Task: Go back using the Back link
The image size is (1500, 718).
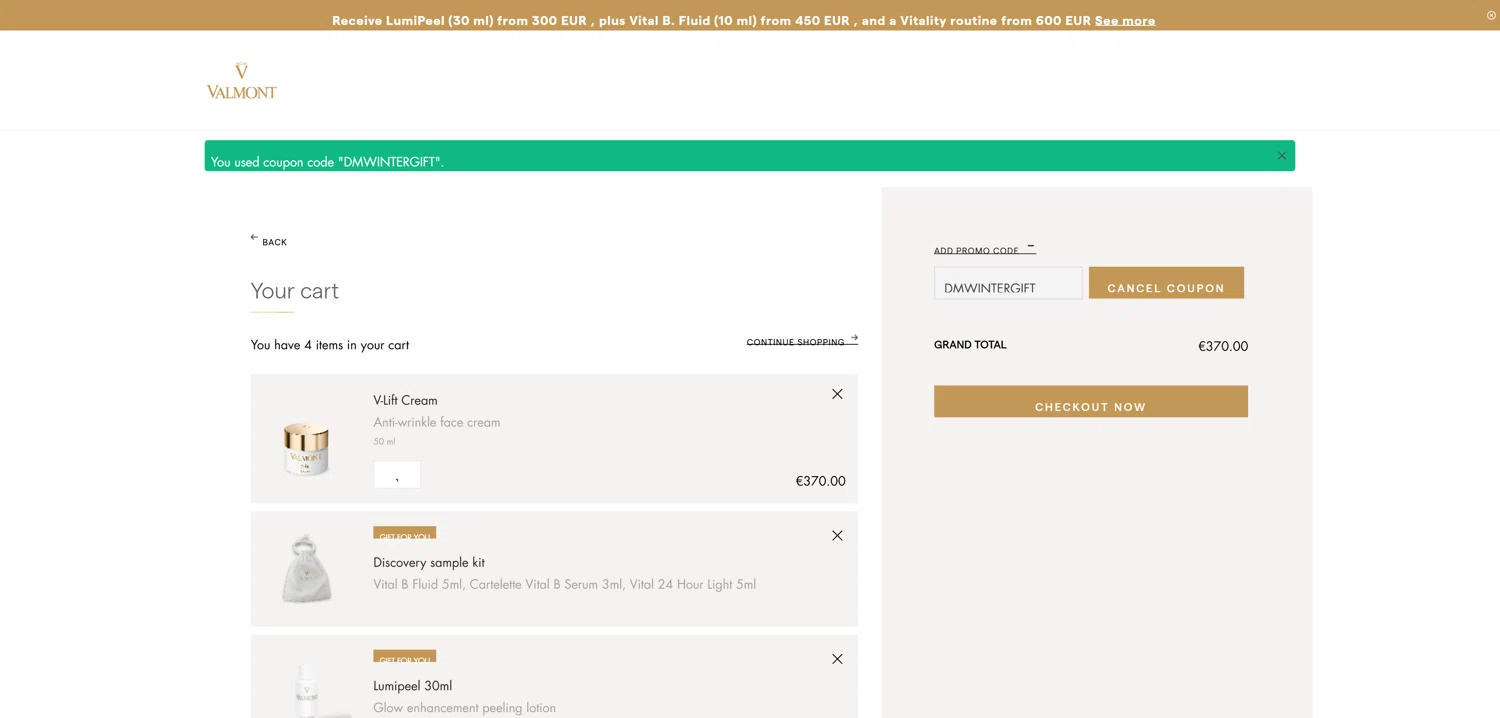Action: pyautogui.click(x=268, y=240)
